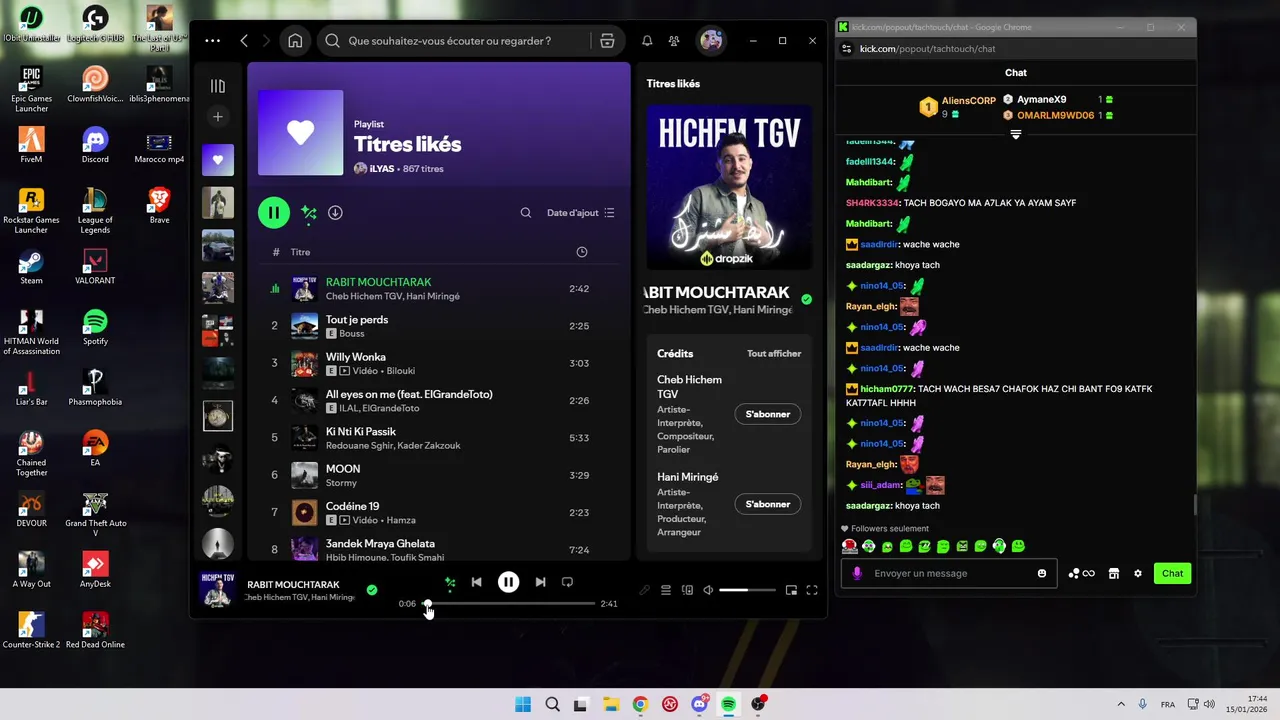Open the Browse icon in Spotify search bar
1280x720 pixels.
(x=607, y=41)
